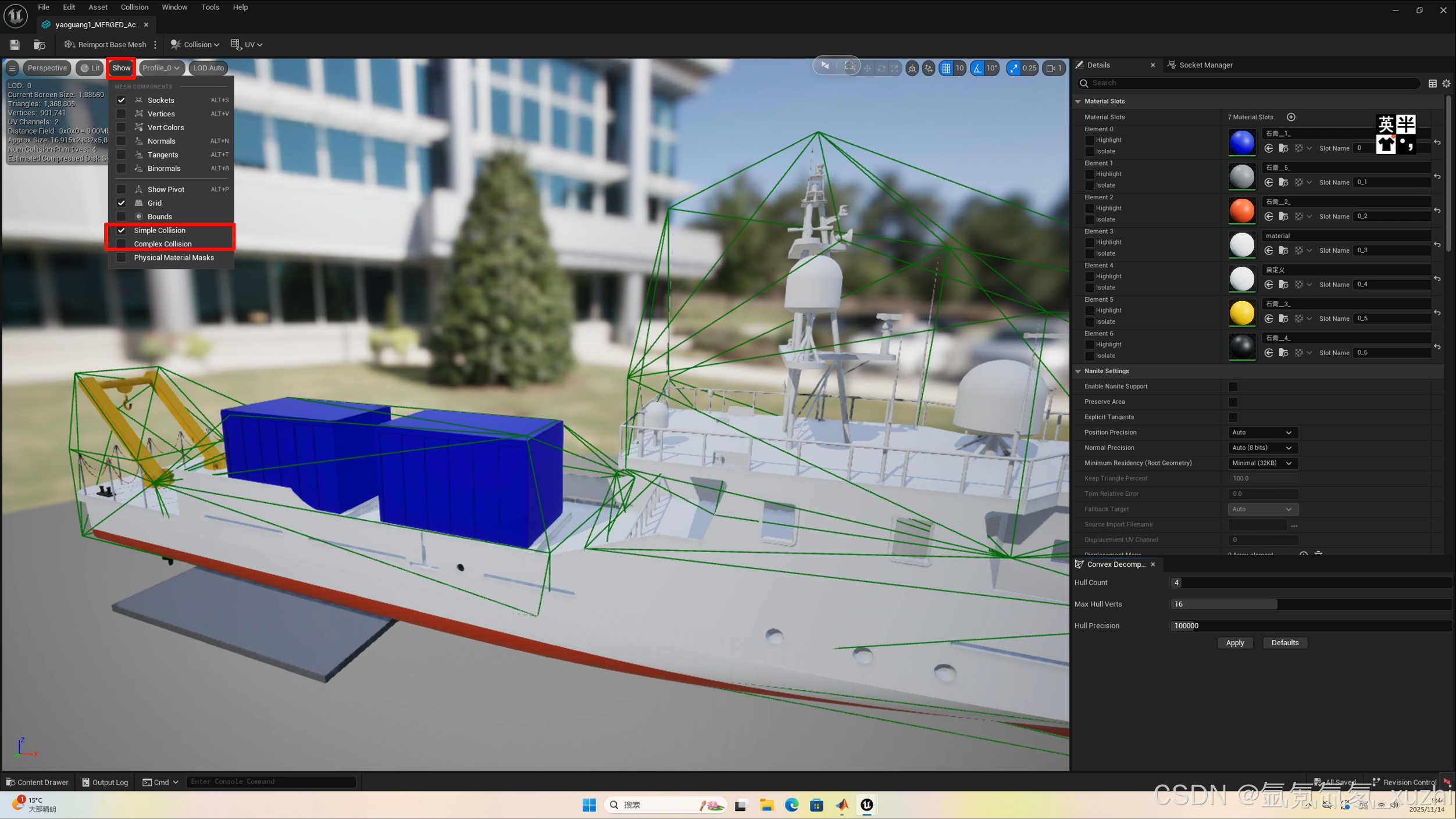The image size is (1456, 819).
Task: Enable the Complex Collision checkbox
Action: coord(121,244)
